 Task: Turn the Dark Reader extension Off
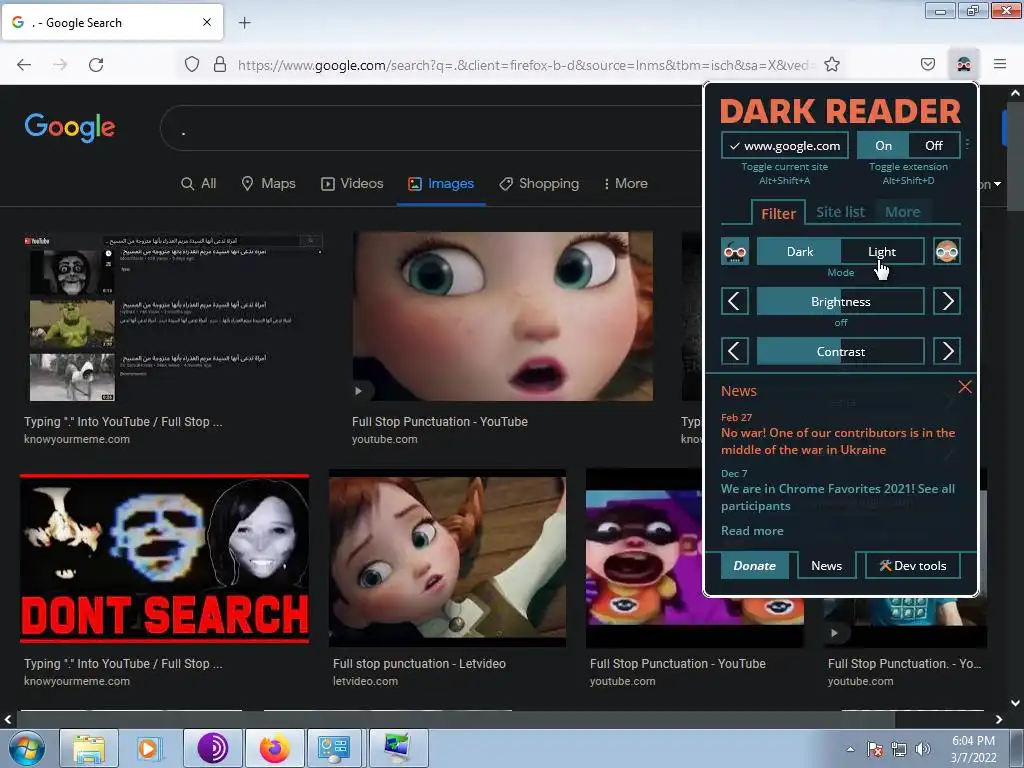(x=934, y=145)
